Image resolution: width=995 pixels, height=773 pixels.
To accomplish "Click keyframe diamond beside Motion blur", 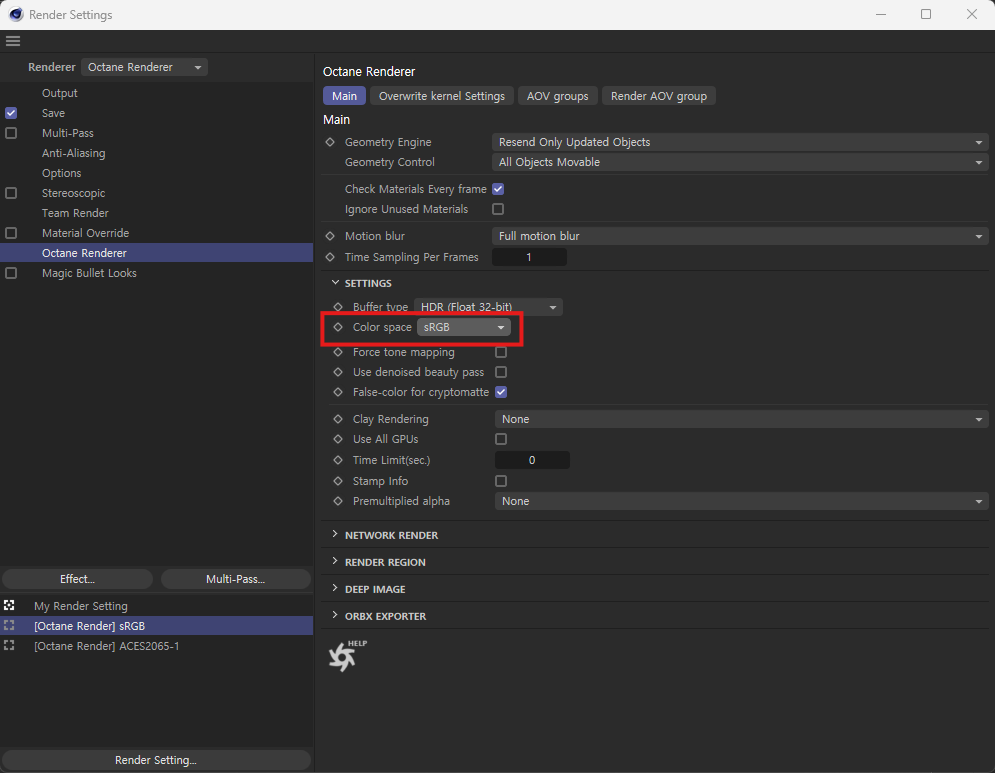I will (x=330, y=236).
